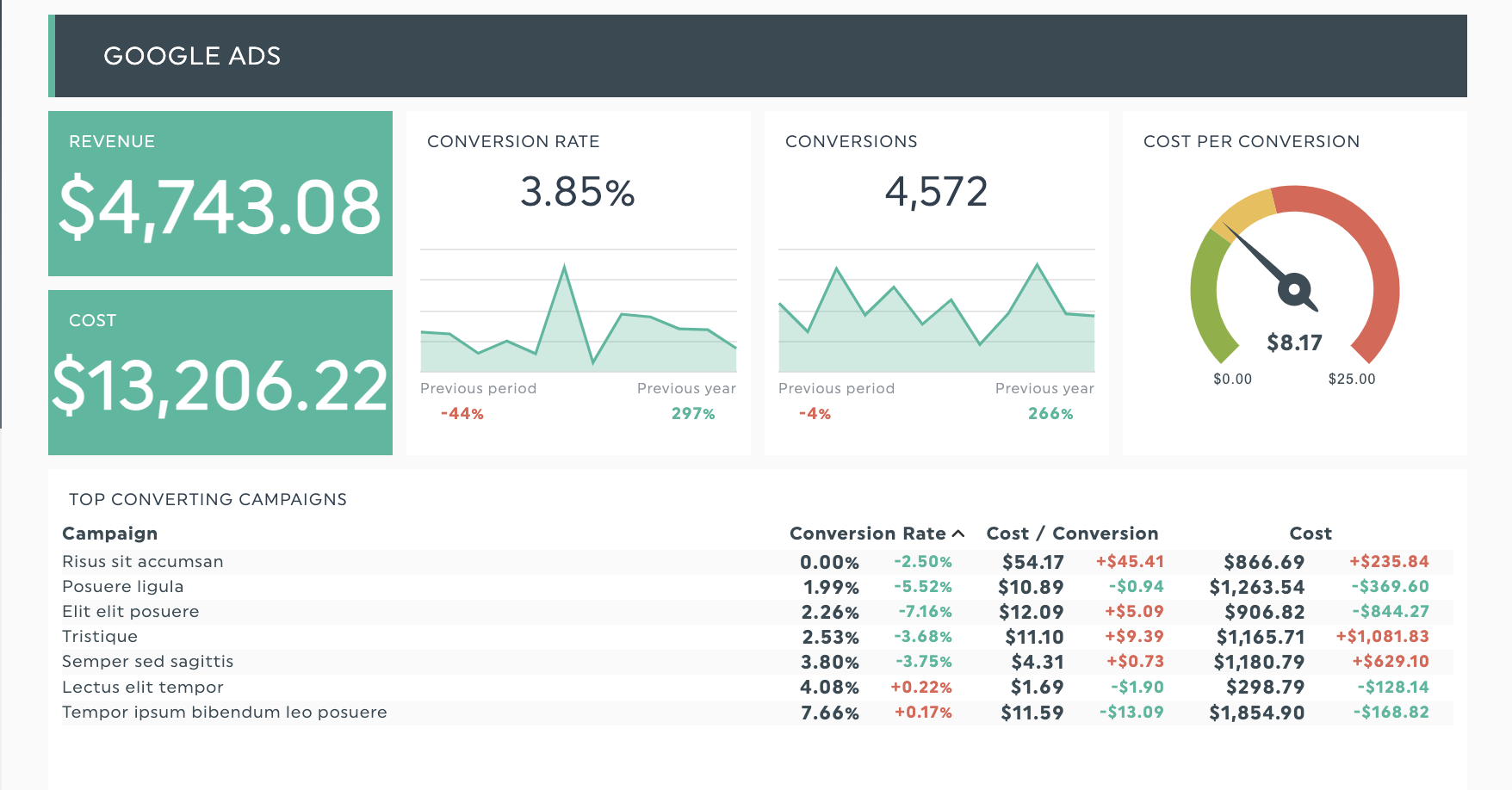Select the Tristique campaign row
1512x790 pixels.
[100, 637]
